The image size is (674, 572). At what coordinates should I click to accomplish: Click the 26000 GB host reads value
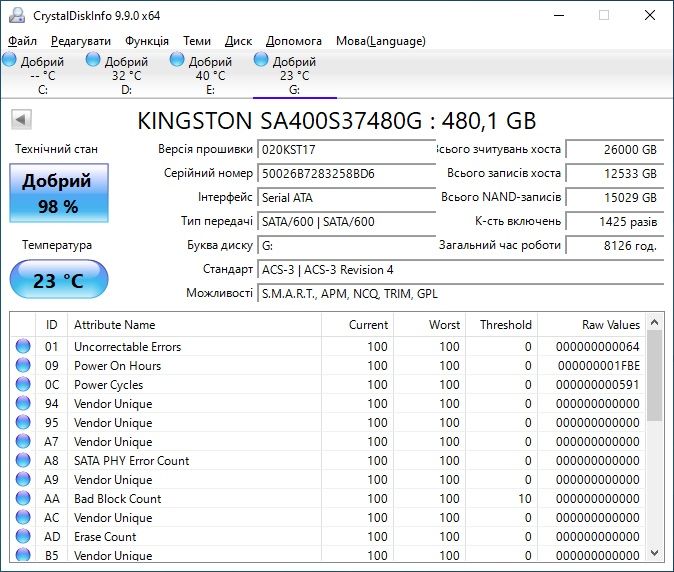point(615,150)
